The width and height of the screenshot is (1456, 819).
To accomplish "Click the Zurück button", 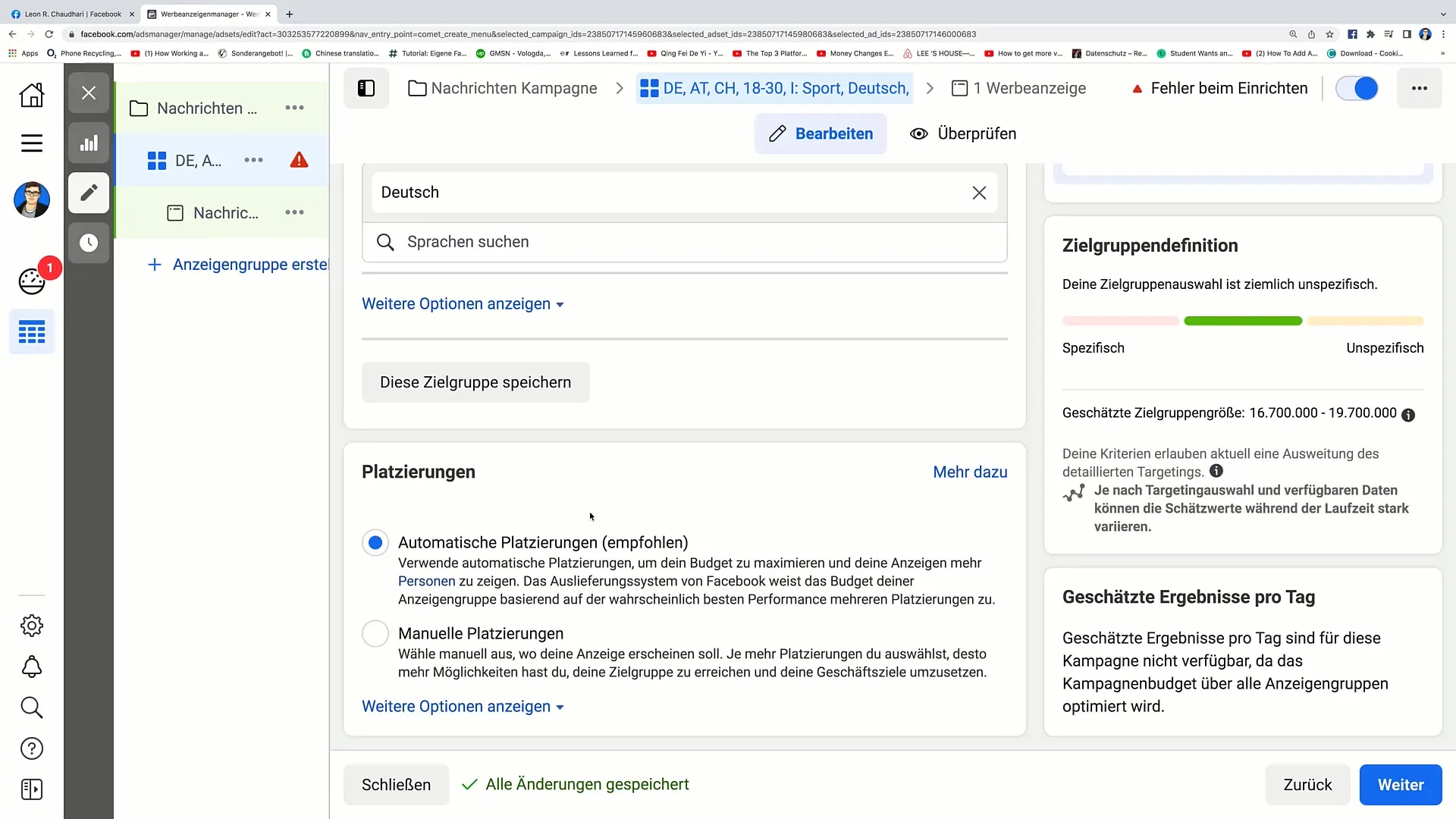I will 1307,785.
